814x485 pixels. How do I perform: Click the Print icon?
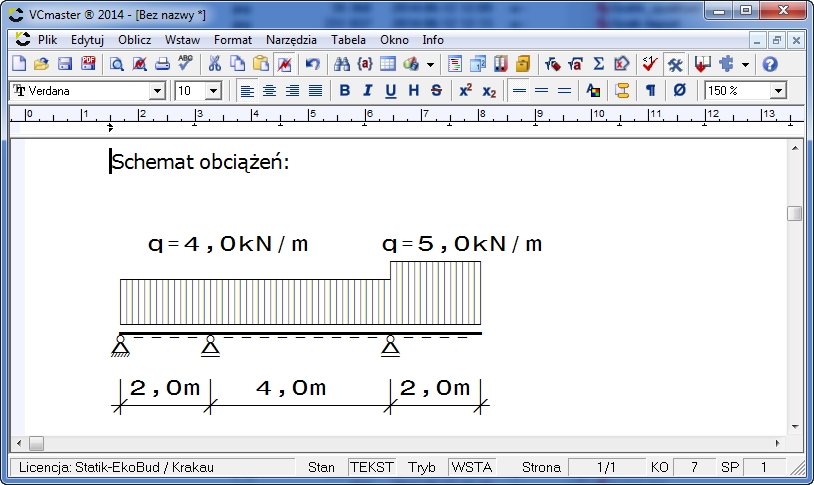(162, 64)
